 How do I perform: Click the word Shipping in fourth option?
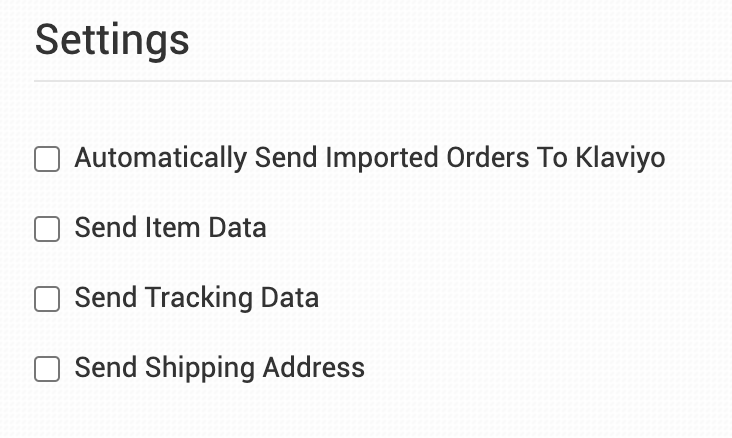click(x=200, y=368)
